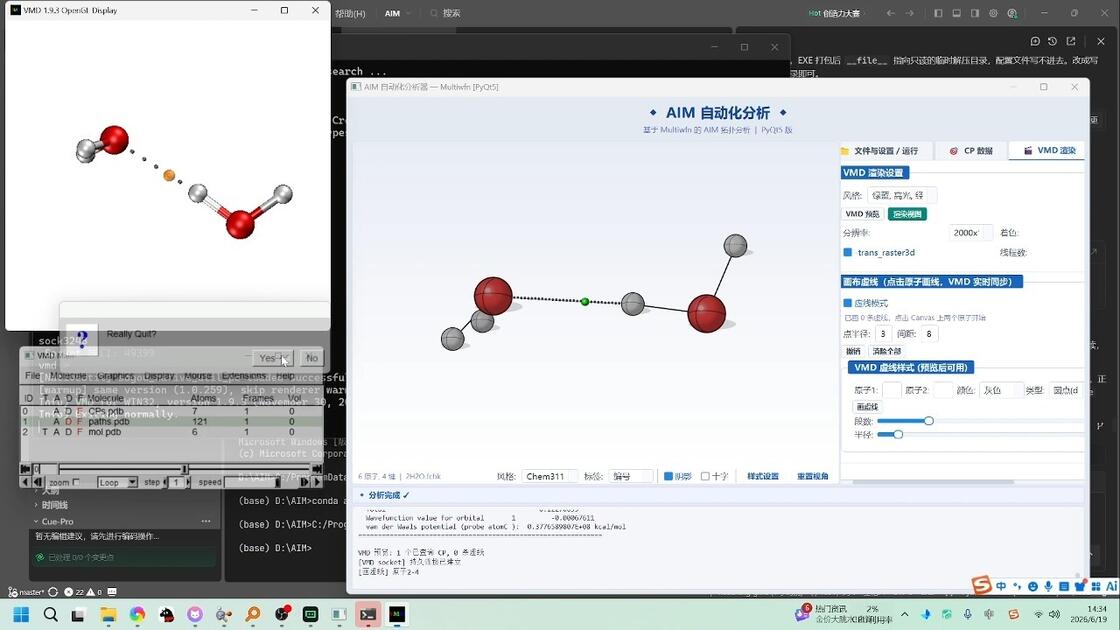Open Windows taskbar search
The width and height of the screenshot is (1120, 630).
51,614
